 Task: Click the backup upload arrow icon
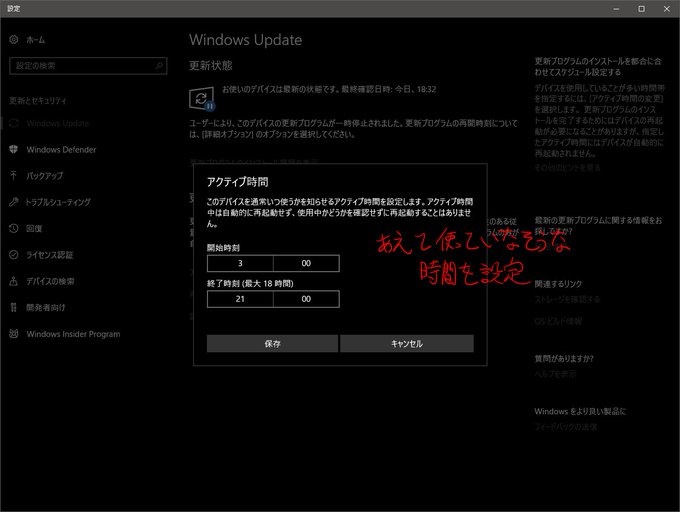point(14,176)
